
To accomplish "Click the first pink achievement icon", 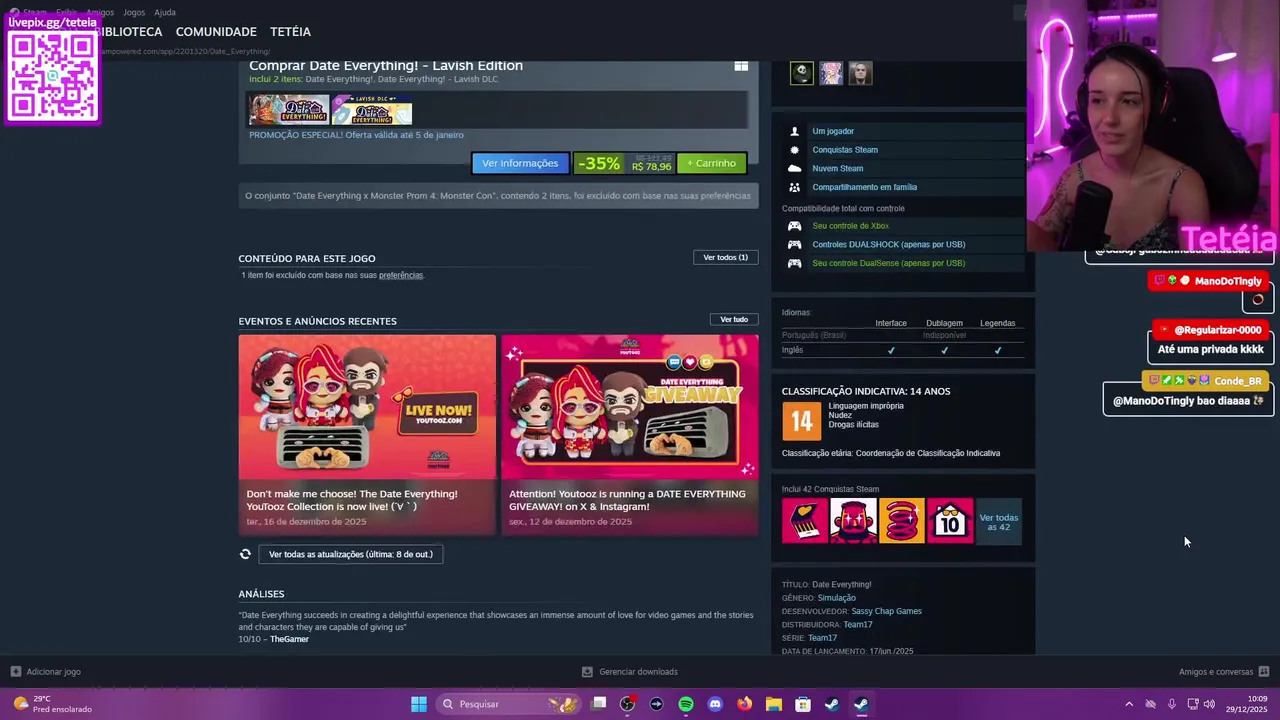I will pos(805,521).
